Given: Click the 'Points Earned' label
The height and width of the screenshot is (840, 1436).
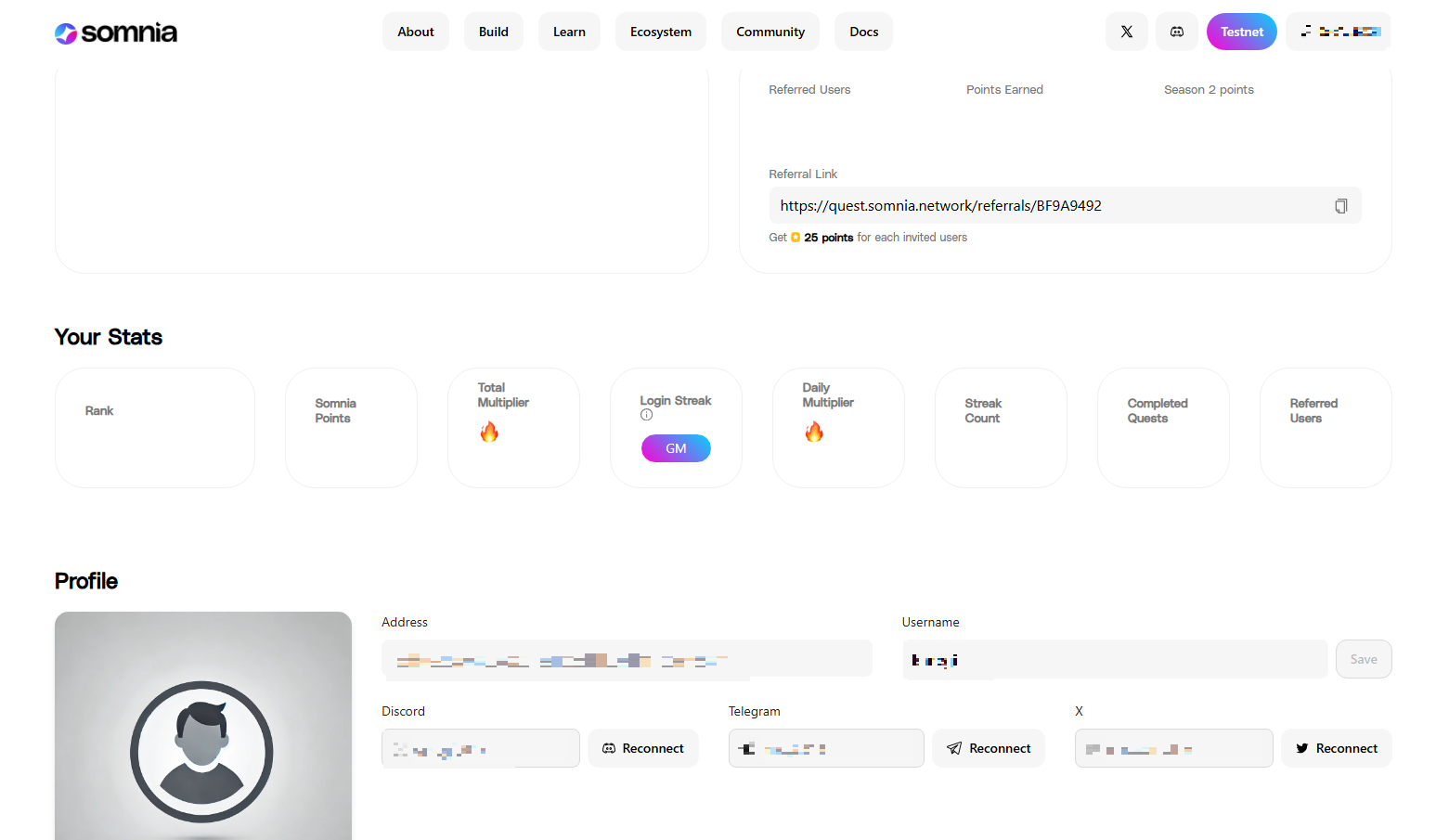Looking at the screenshot, I should (1004, 90).
